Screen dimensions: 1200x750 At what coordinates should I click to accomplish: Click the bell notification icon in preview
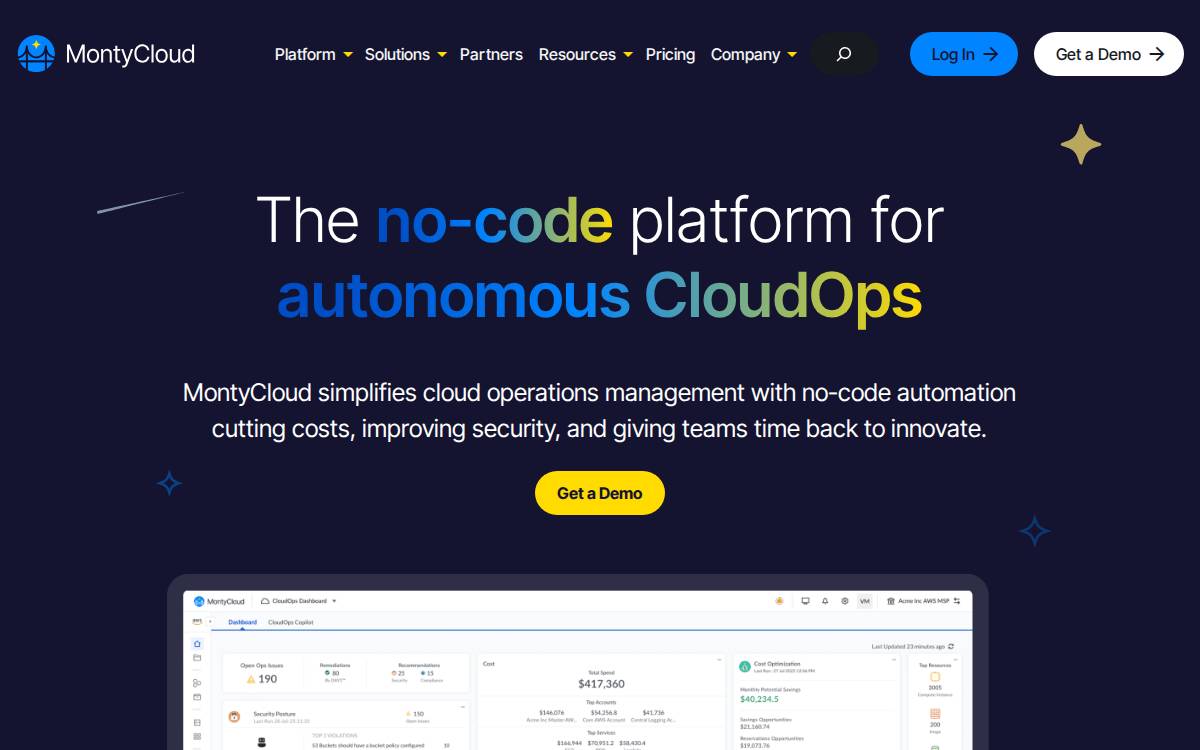pos(825,601)
